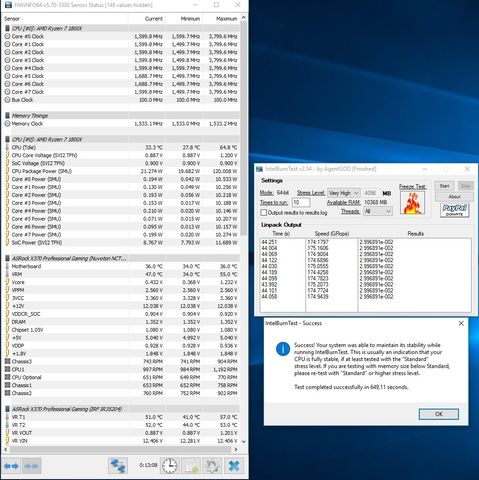Select the ASRock X370 (IRF IR35204) group header
Viewport: 479px width, 480px height.
[121, 409]
